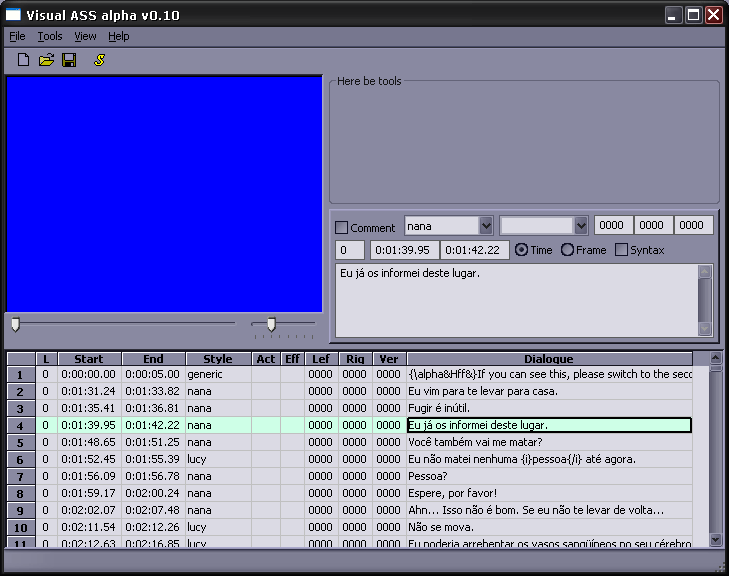Select the Frame radio button
The width and height of the screenshot is (729, 576).
click(x=568, y=250)
